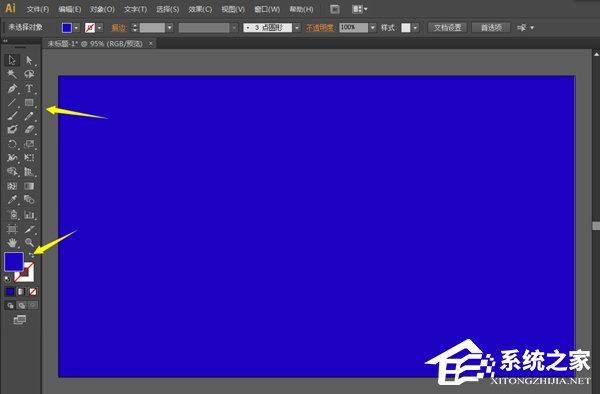Open the 文件(F) menu

point(38,9)
